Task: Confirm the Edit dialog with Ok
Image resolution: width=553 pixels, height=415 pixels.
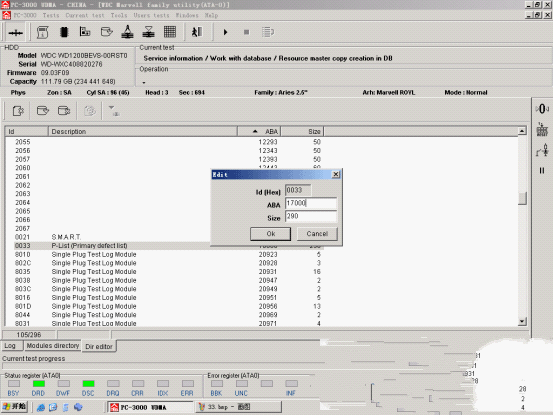Action: click(271, 234)
